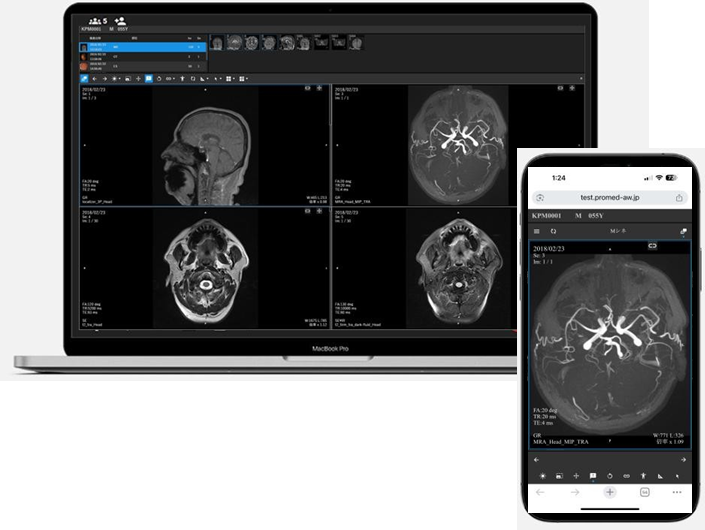Open the browser tabs counter on phone
This screenshot has height=530, width=705.
pyautogui.click(x=645, y=492)
